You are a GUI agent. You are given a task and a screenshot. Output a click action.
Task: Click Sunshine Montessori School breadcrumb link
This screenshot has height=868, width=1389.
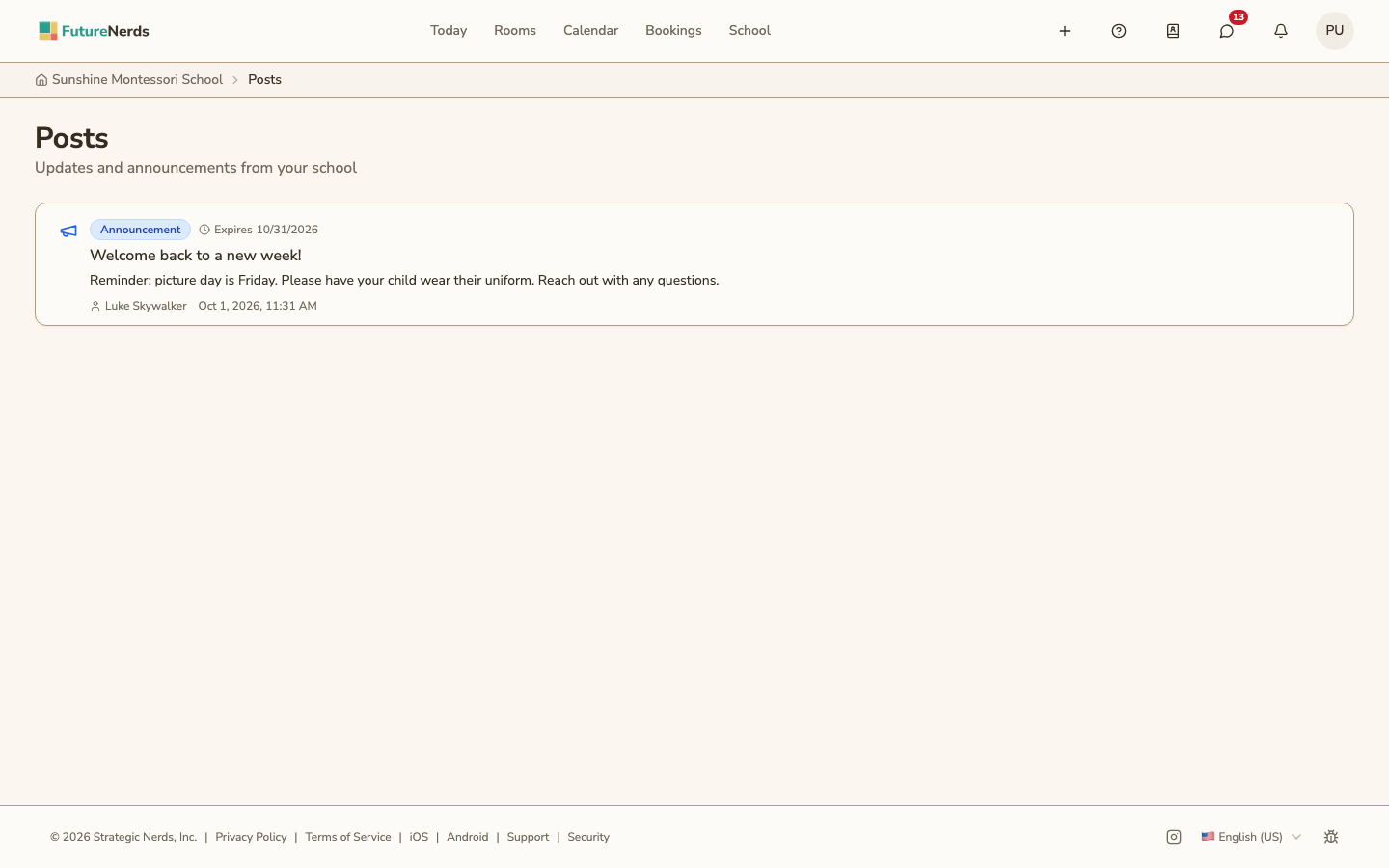[137, 80]
